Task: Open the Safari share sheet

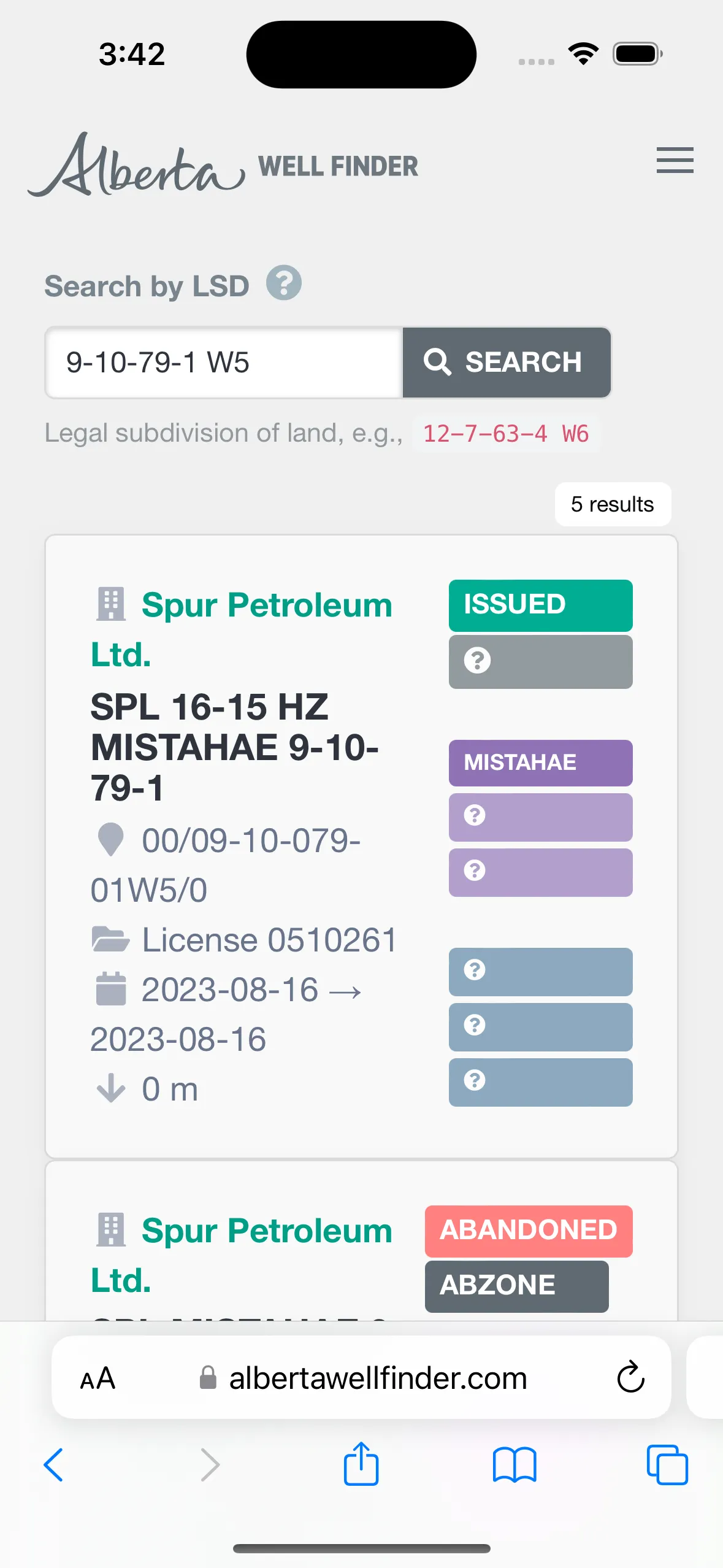Action: [x=361, y=1463]
